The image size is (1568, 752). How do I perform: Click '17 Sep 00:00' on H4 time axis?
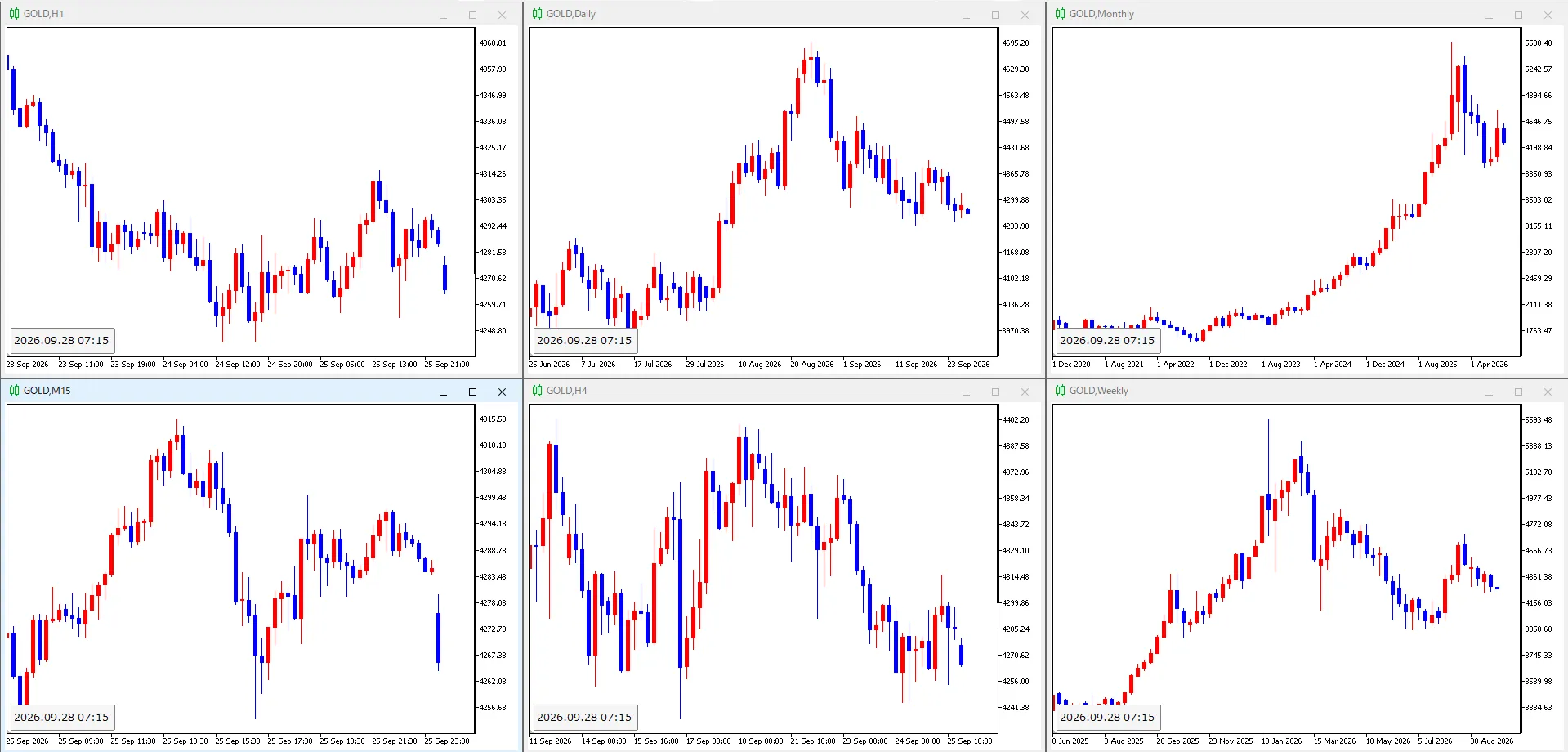[x=708, y=741]
